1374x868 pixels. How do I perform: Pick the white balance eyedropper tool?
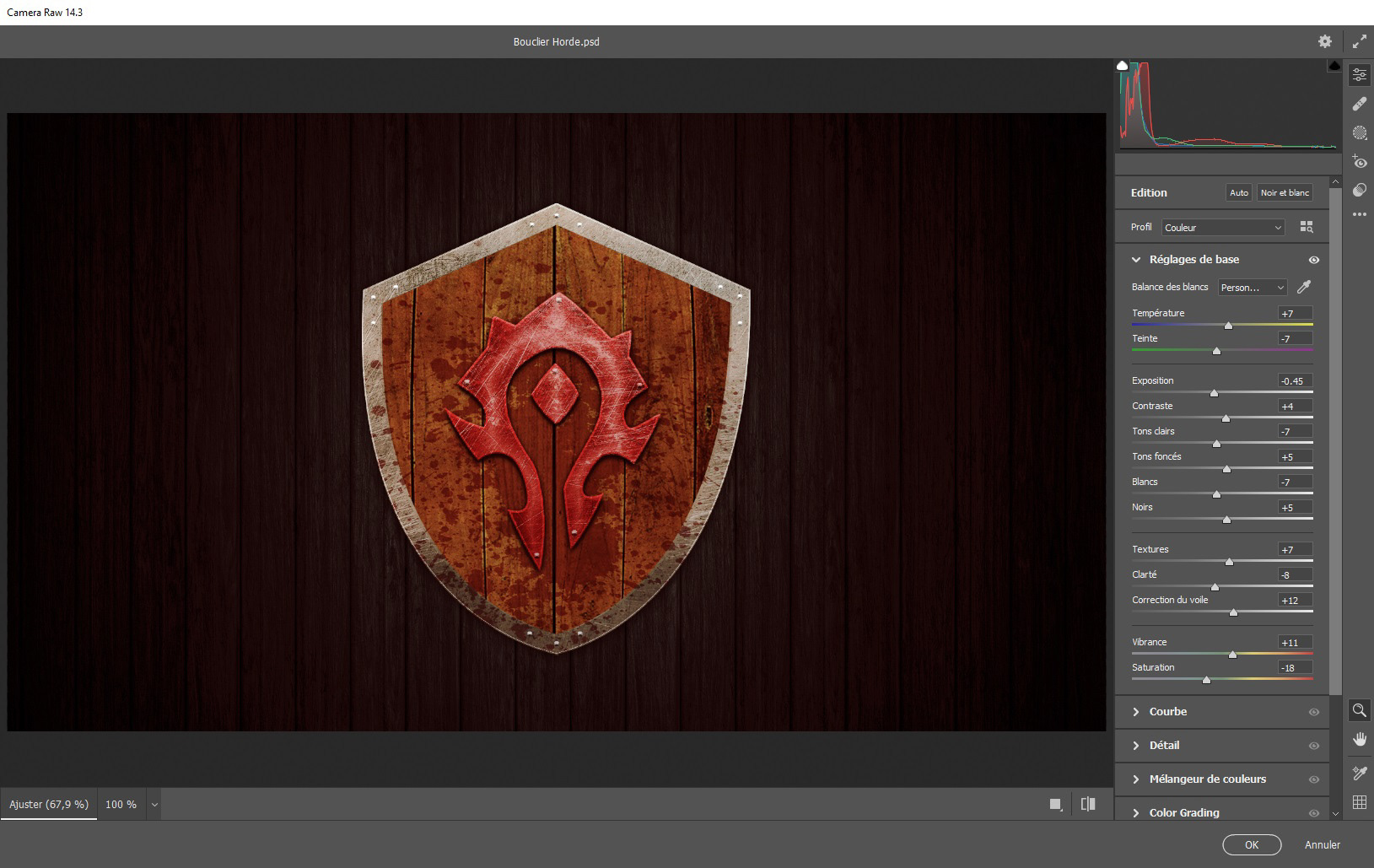(x=1304, y=288)
